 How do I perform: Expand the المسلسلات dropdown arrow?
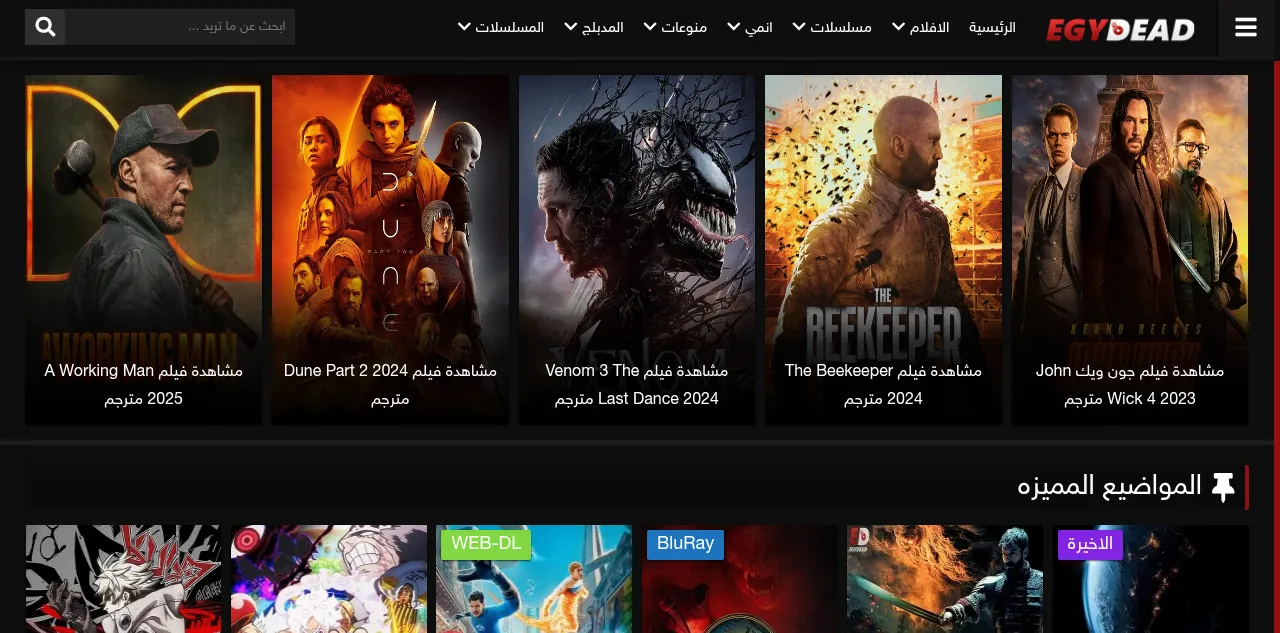click(x=464, y=27)
